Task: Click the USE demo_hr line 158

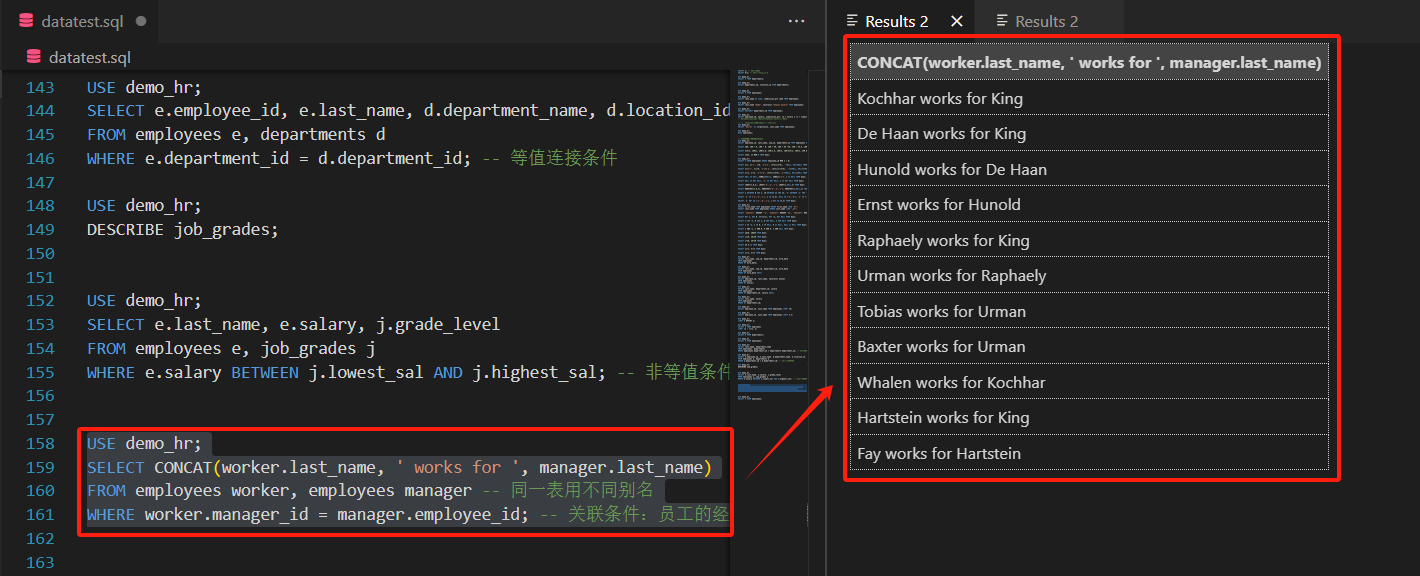Action: click(x=144, y=443)
